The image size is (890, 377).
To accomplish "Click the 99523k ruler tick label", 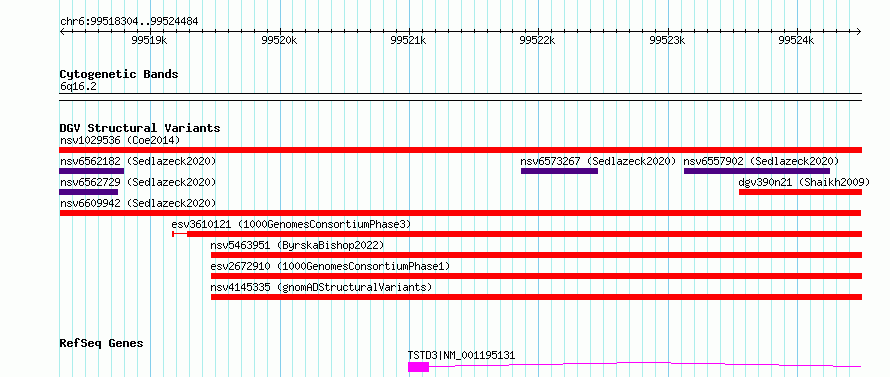I will point(668,40).
